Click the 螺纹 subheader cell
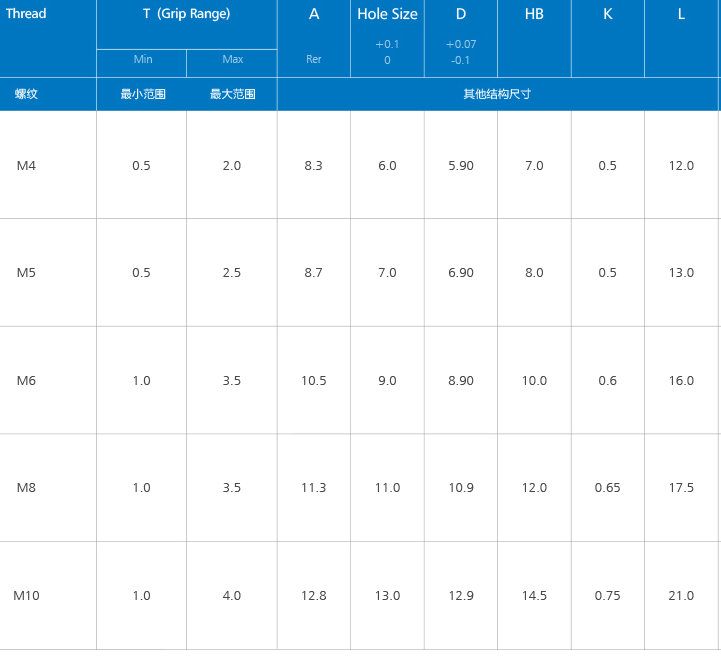721x657 pixels. (26, 94)
